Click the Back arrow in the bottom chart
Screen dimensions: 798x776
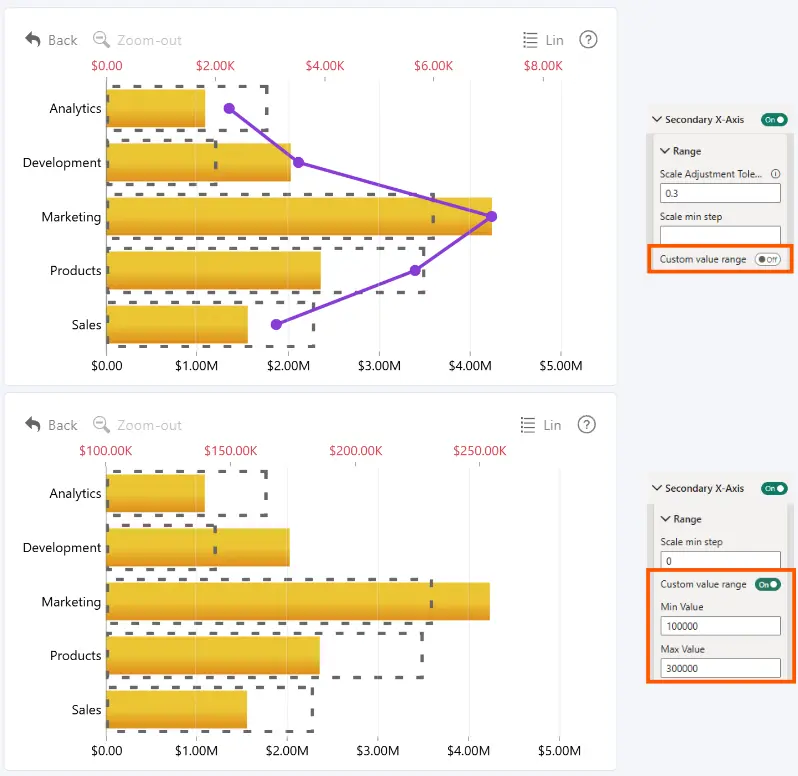pyautogui.click(x=33, y=424)
